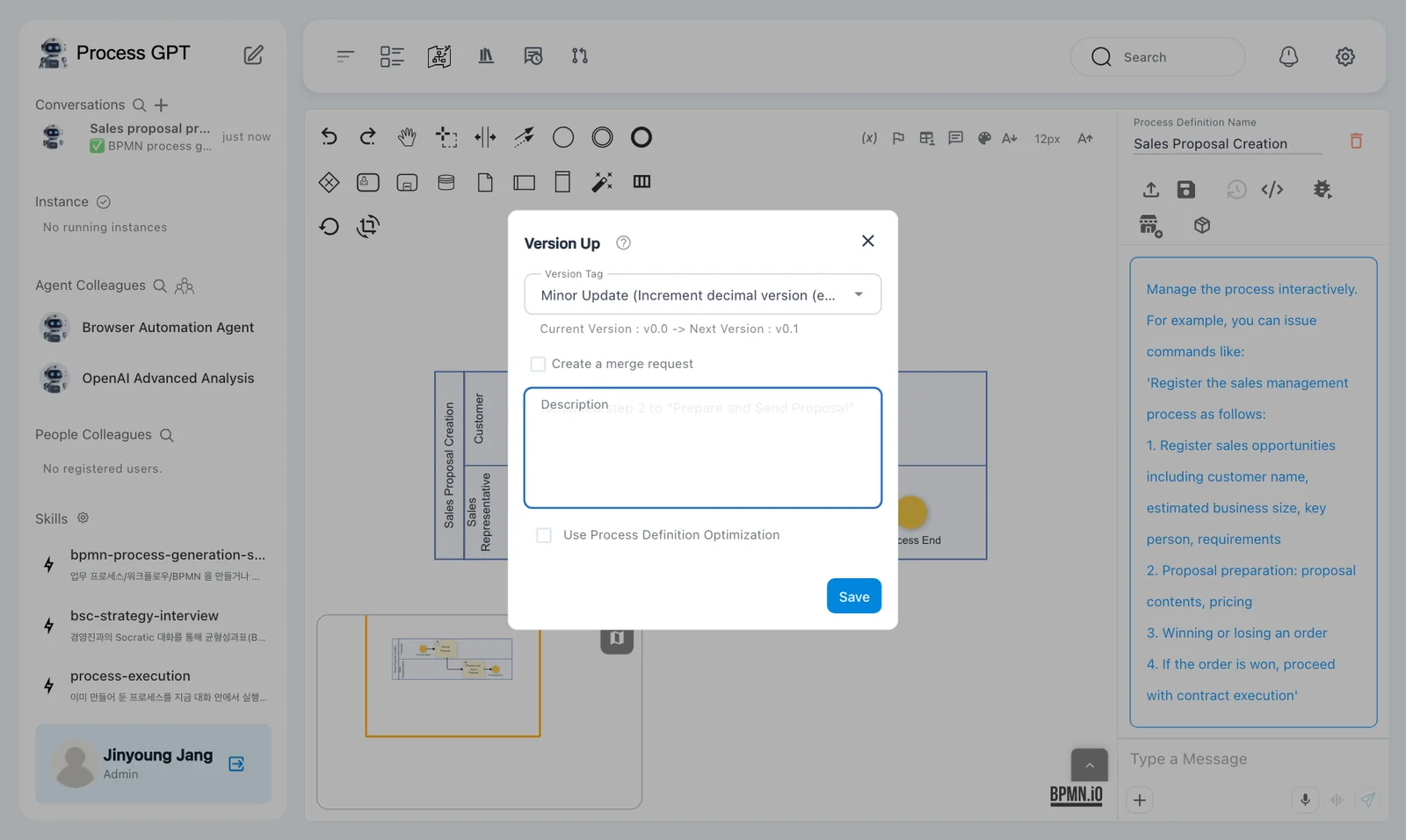The image size is (1406, 840).
Task: Activate the hand tool
Action: tap(406, 137)
